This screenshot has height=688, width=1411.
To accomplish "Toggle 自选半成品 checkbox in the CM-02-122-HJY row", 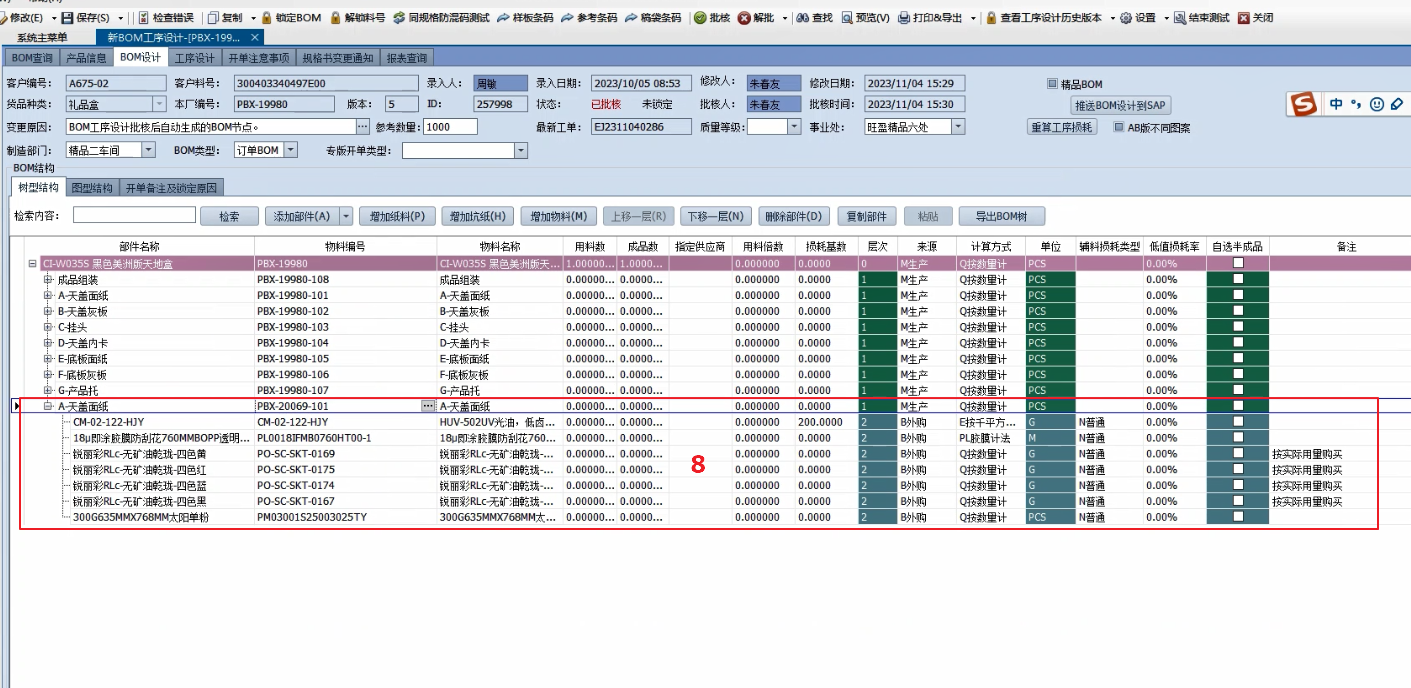I will 1238,422.
